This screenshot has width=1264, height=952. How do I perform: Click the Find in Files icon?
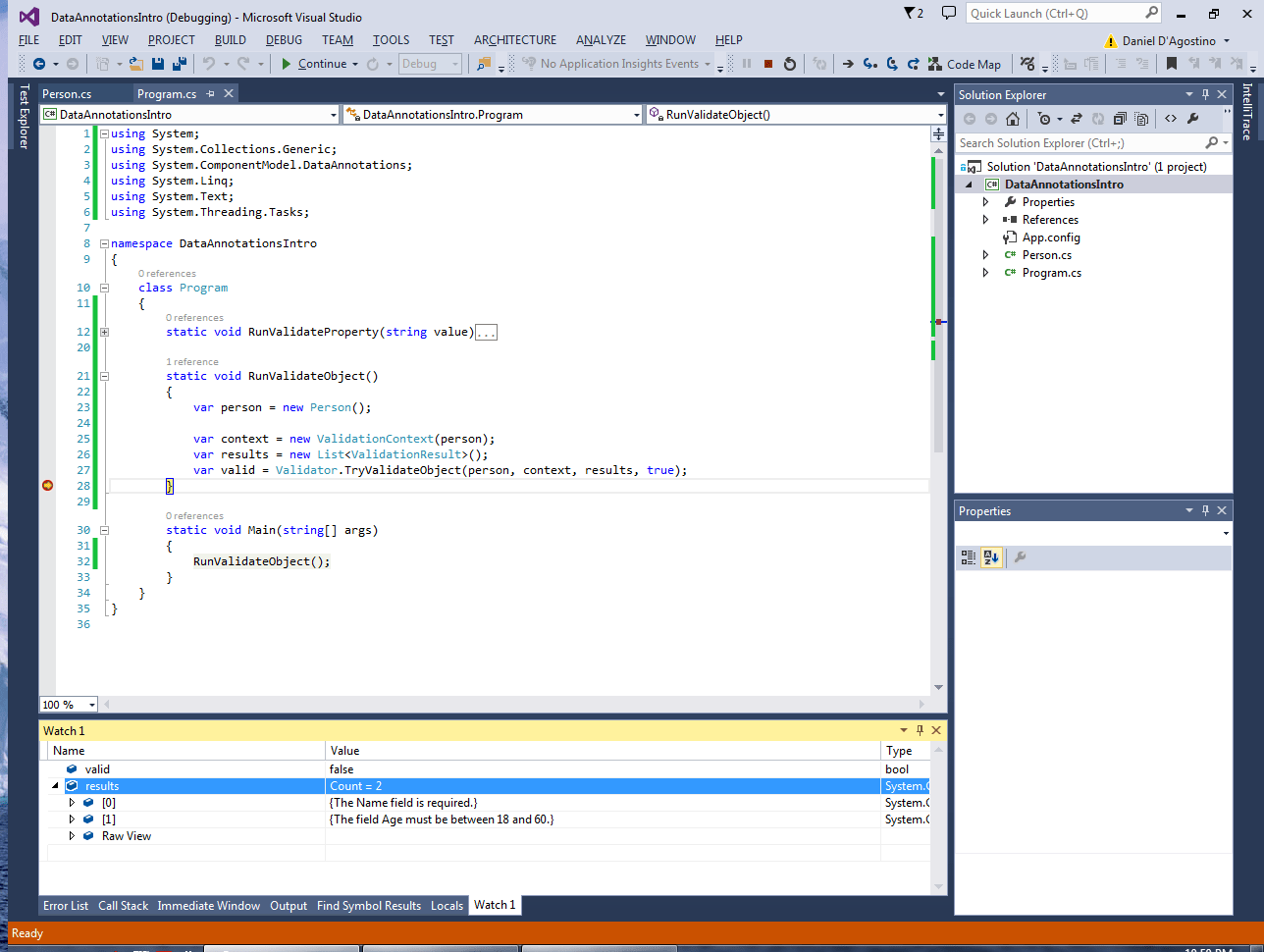pos(484,64)
